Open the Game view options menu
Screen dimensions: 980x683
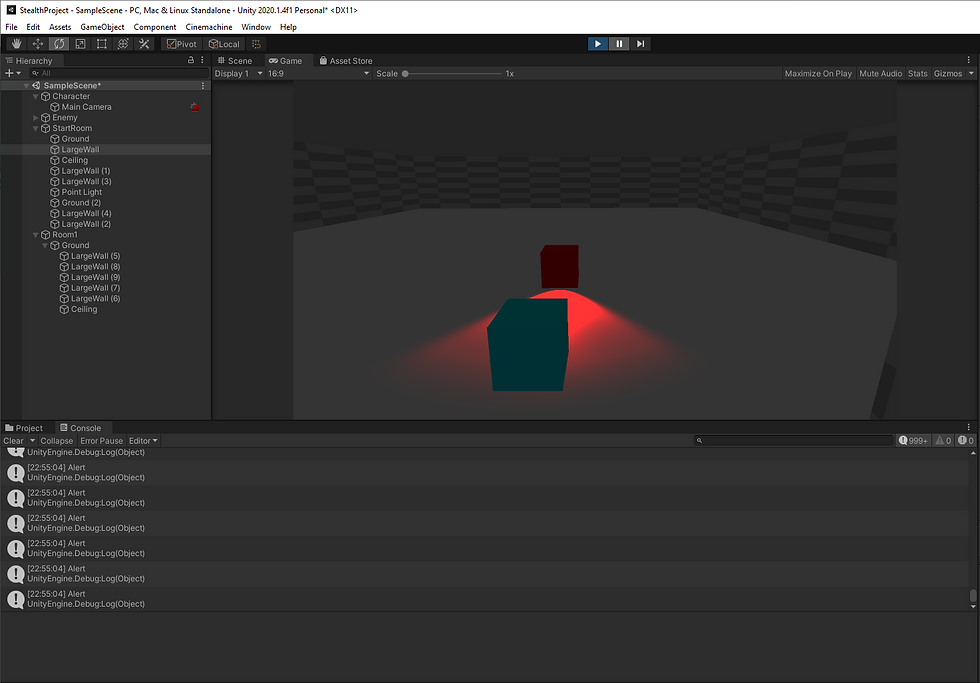[x=969, y=60]
